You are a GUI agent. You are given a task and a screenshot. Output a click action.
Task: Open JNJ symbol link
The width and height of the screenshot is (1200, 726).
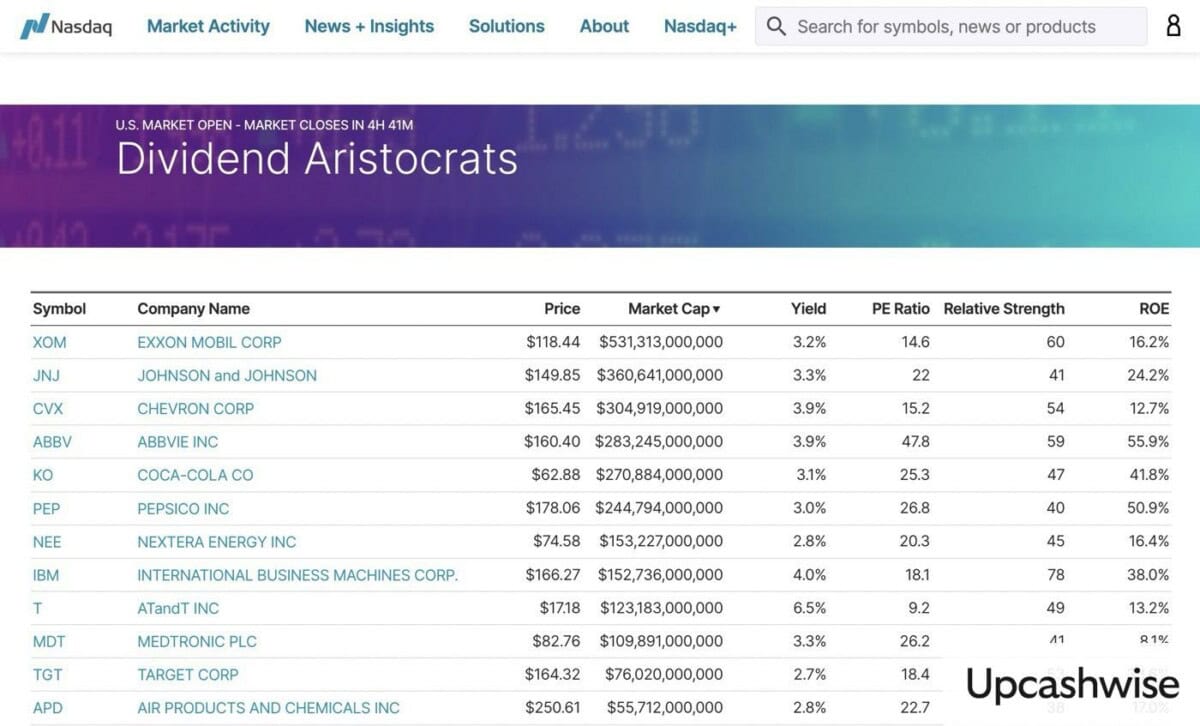click(x=48, y=375)
